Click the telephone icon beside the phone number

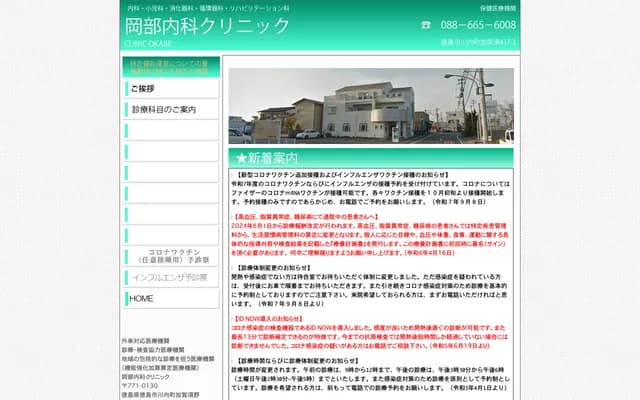pos(426,25)
